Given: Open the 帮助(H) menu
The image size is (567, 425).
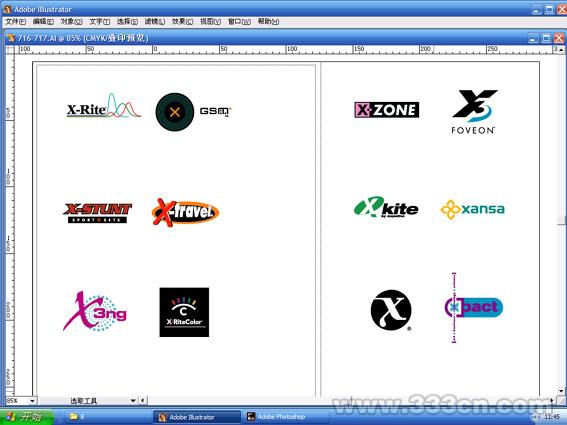Looking at the screenshot, I should 268,22.
